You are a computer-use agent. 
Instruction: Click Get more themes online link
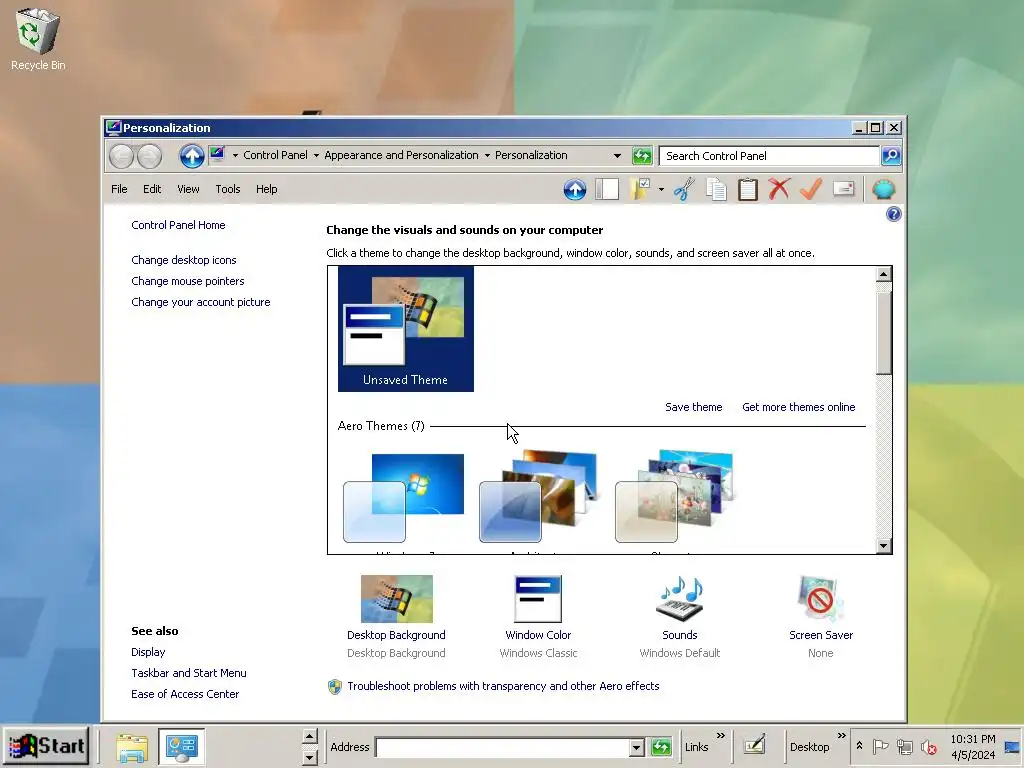coord(799,407)
